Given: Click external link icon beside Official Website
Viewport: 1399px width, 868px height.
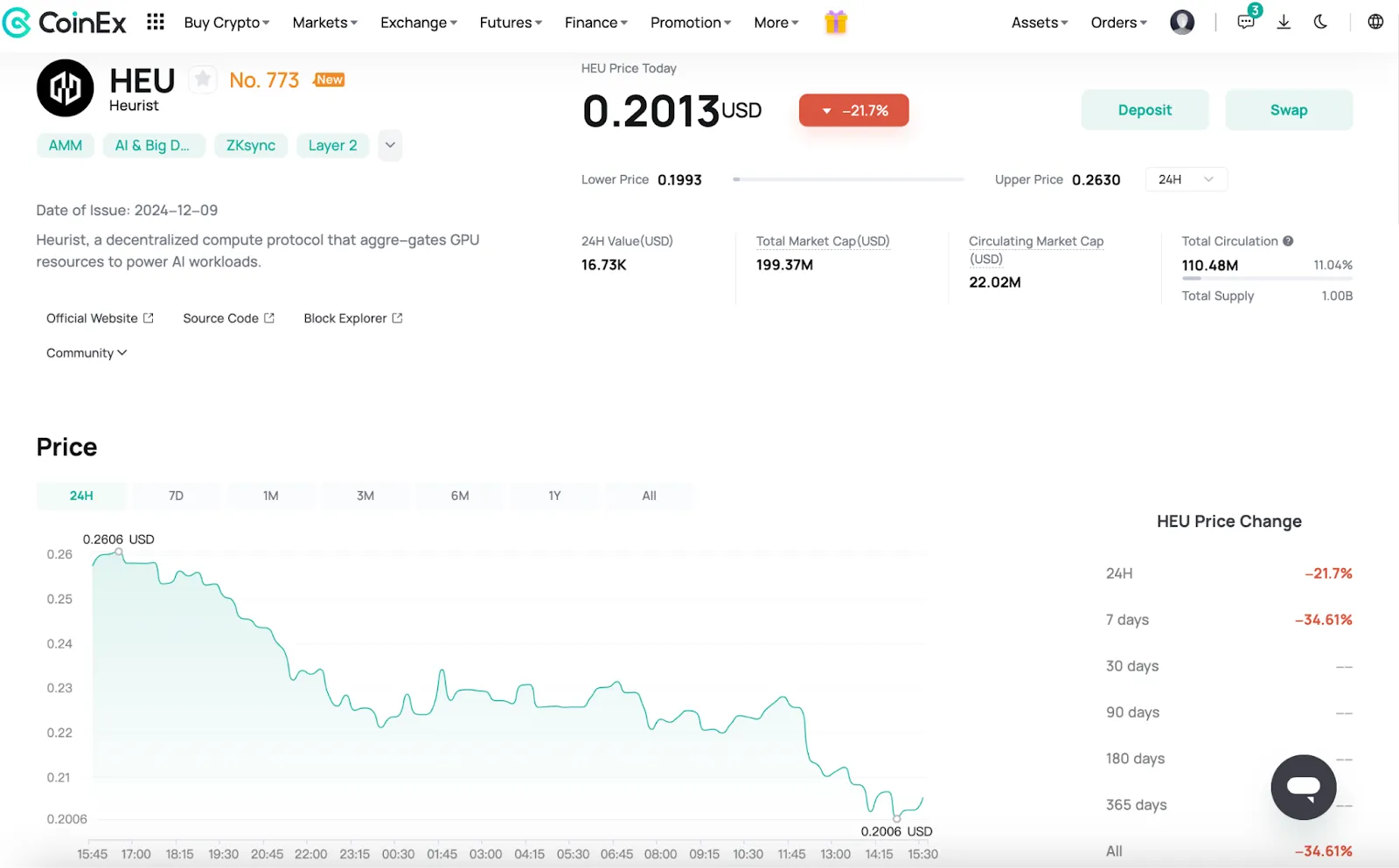Looking at the screenshot, I should (x=149, y=318).
